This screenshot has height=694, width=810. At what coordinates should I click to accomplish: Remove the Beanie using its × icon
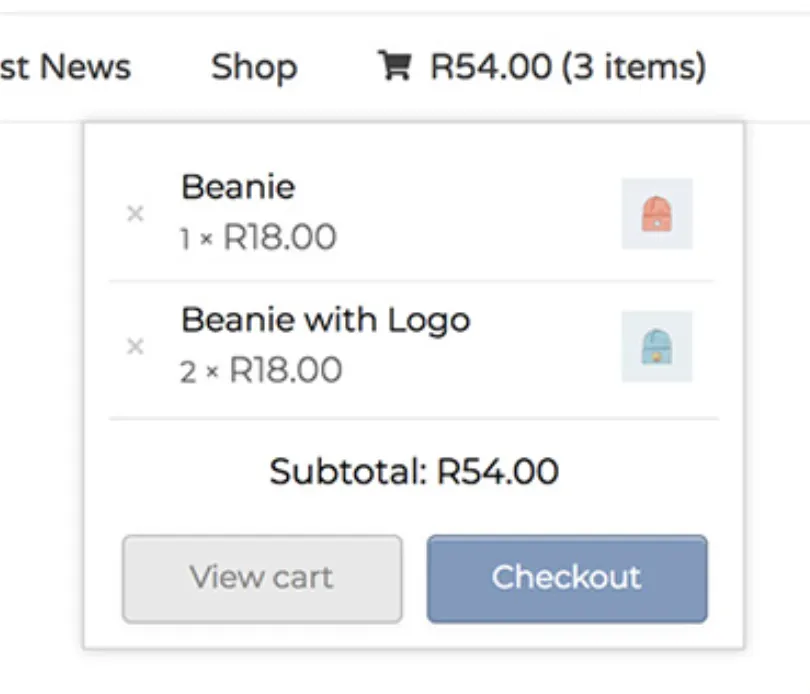[x=136, y=213]
